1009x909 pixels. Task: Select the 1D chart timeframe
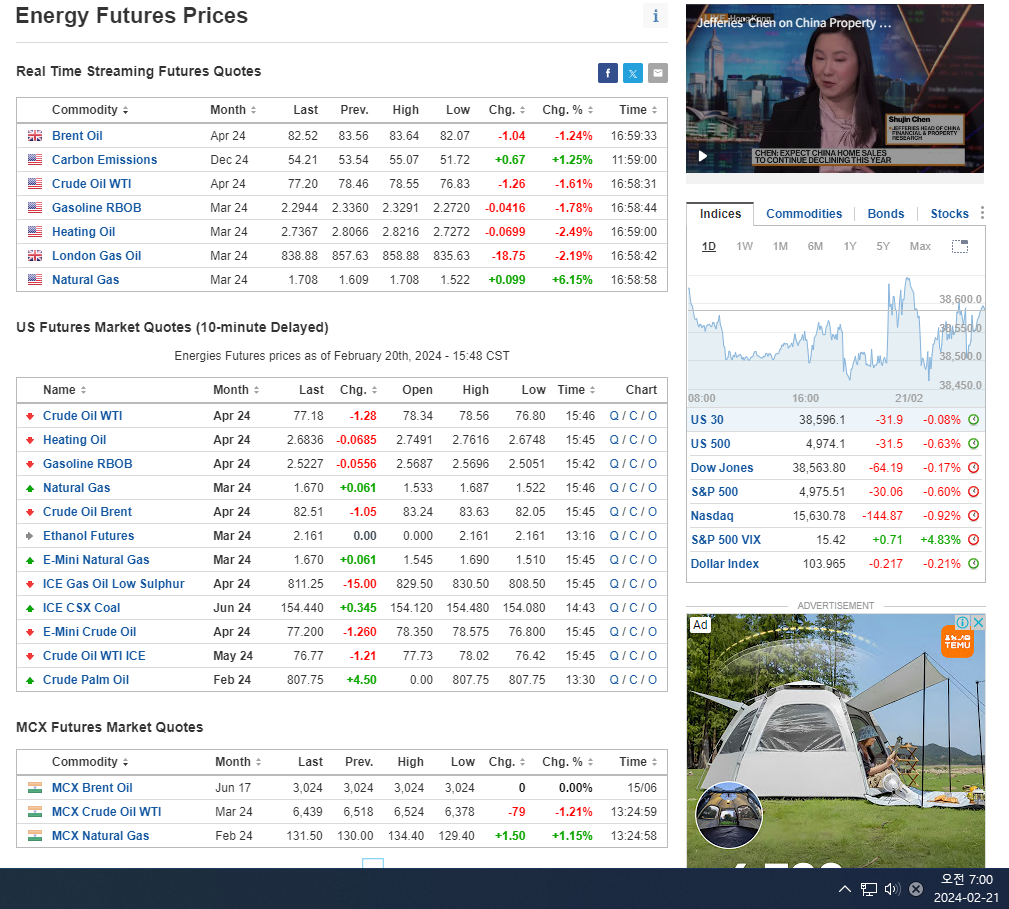[708, 246]
